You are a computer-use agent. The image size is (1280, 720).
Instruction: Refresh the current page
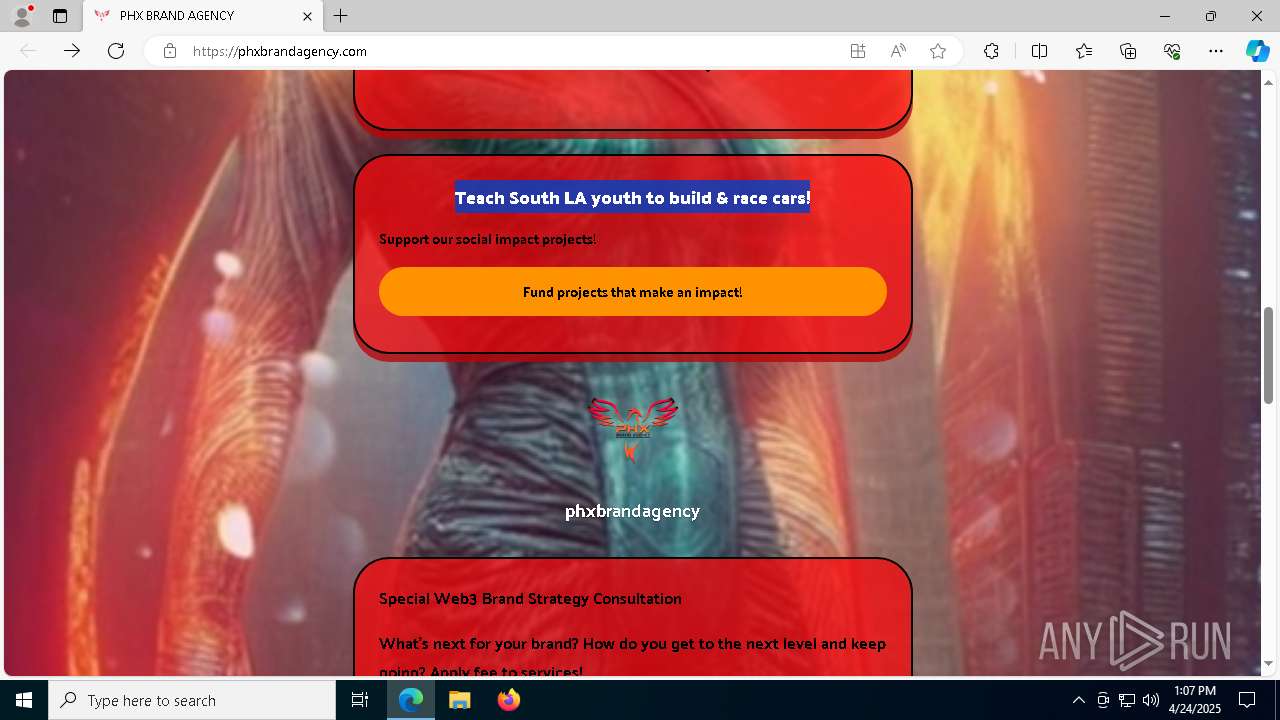coord(116,51)
